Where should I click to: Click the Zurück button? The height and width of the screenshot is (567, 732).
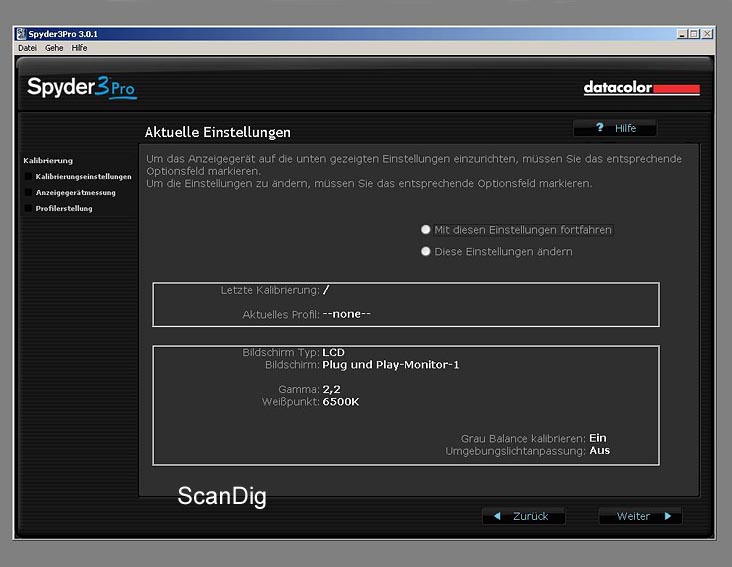point(523,516)
